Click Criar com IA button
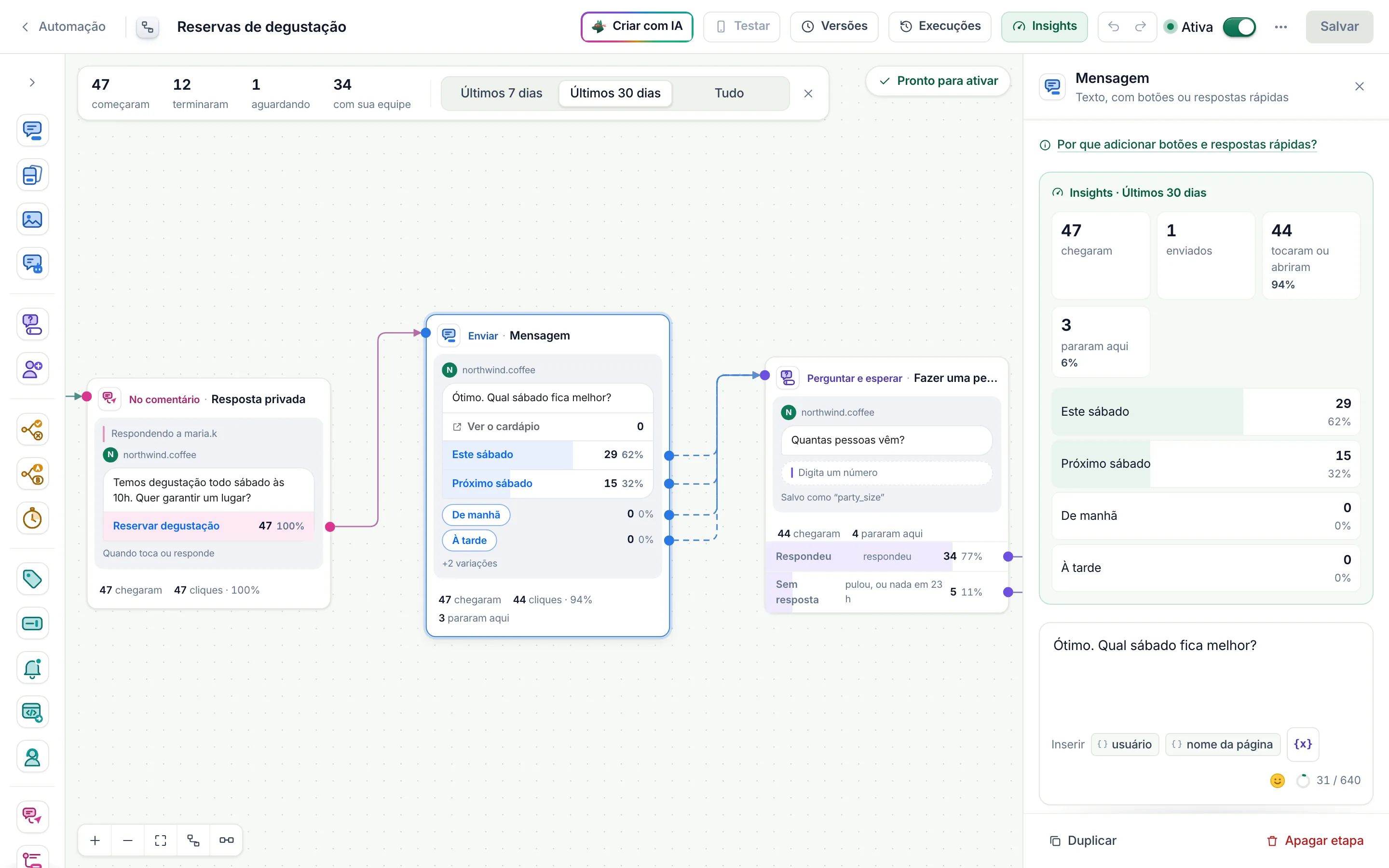Viewport: 1389px width, 868px height. click(x=637, y=27)
